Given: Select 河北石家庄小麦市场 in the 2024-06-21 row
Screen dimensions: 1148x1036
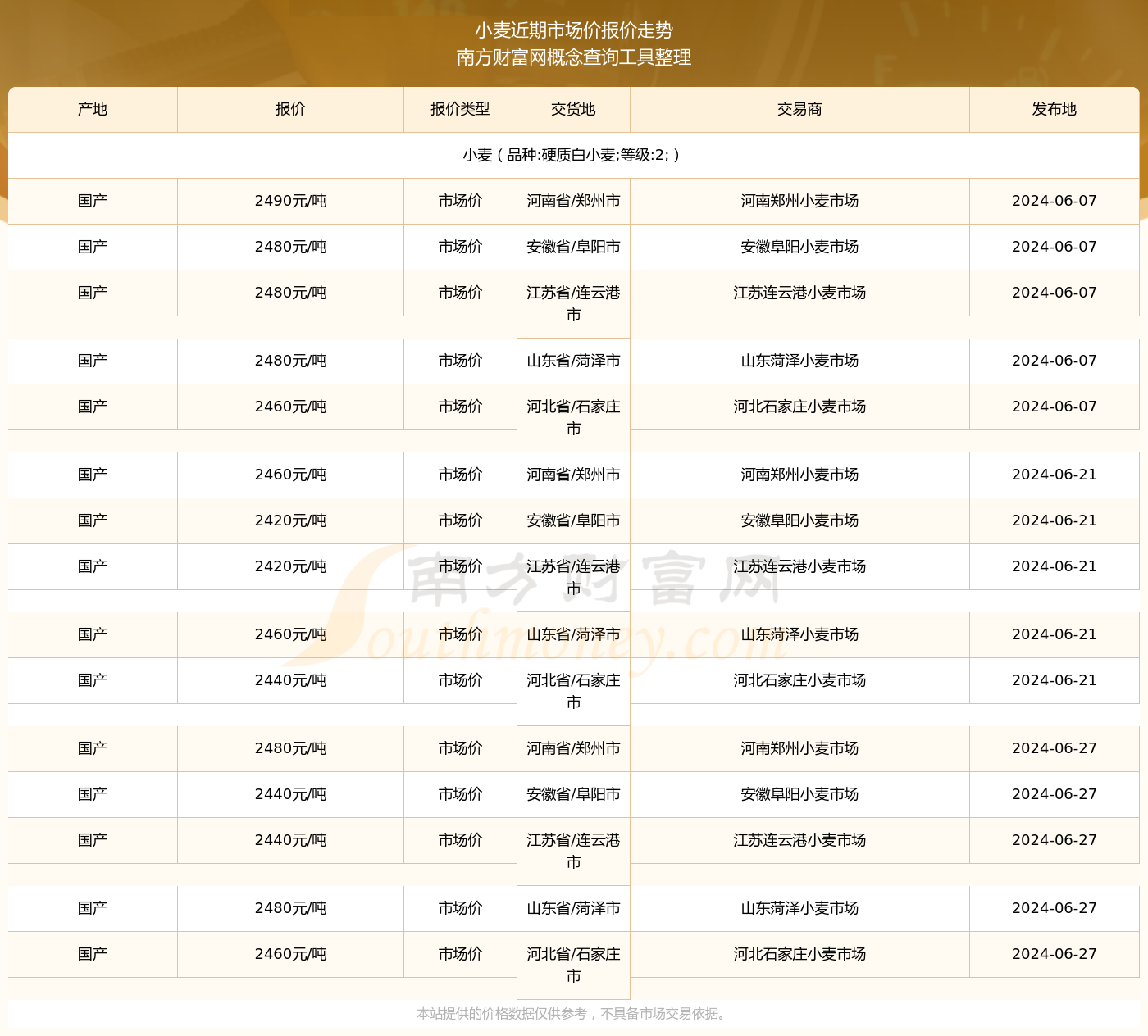Looking at the screenshot, I should 799,680.
